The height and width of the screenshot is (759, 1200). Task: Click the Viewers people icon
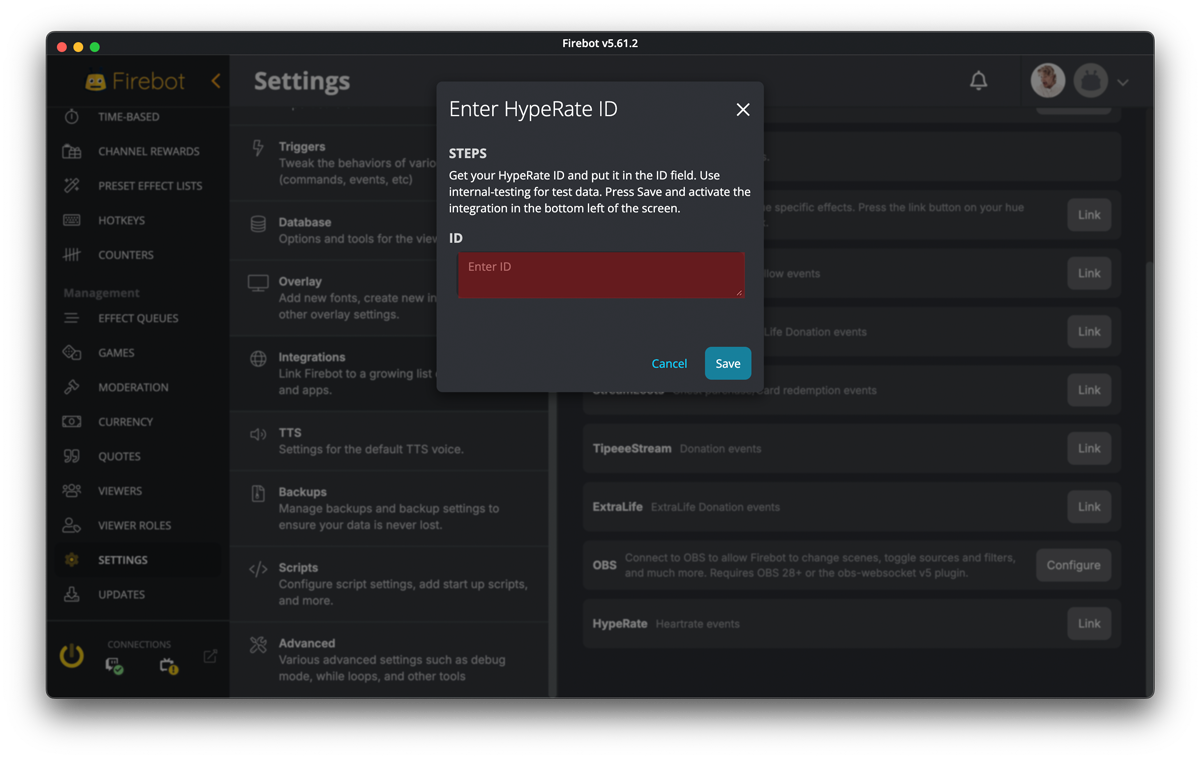click(72, 491)
